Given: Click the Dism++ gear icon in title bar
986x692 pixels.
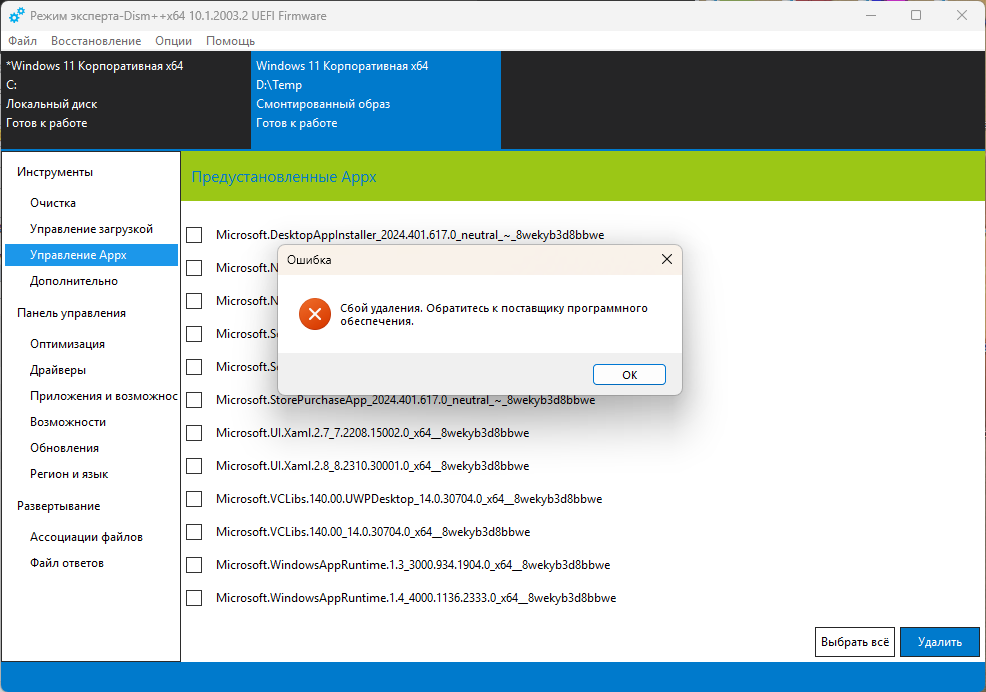Looking at the screenshot, I should (x=16, y=15).
